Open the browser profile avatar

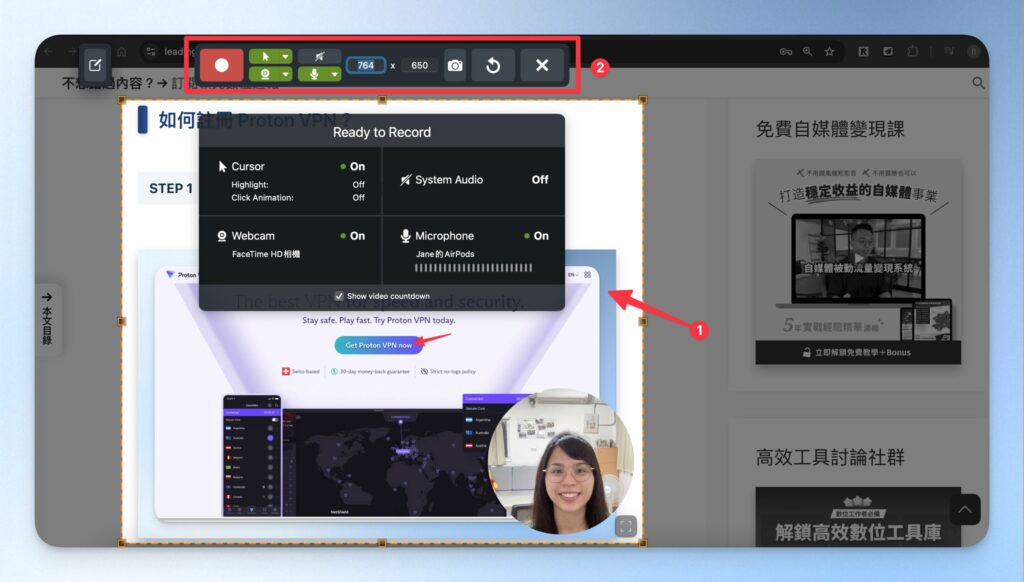[974, 51]
